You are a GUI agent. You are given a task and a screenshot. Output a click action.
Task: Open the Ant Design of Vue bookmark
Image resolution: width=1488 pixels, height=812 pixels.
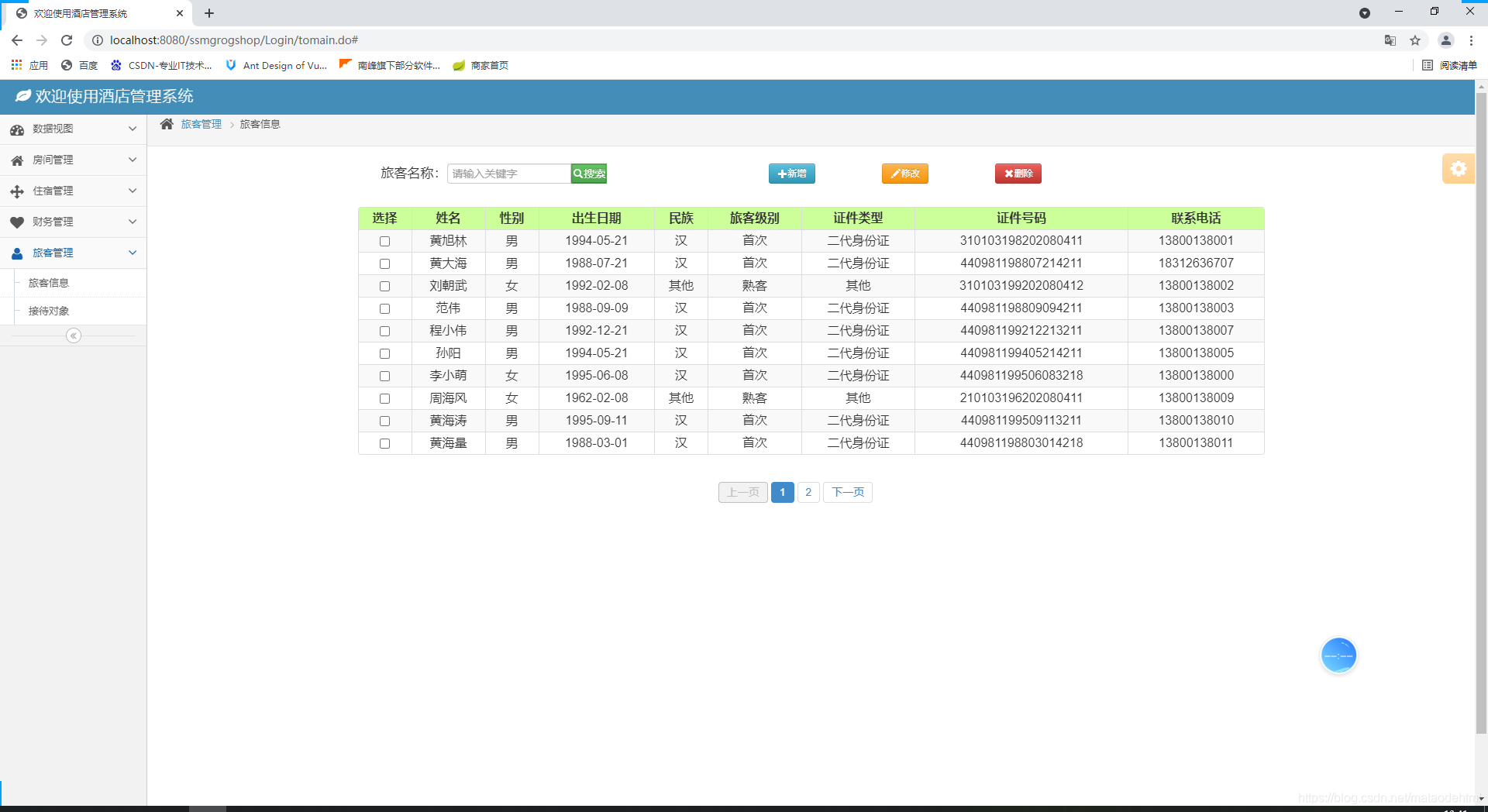pos(277,65)
